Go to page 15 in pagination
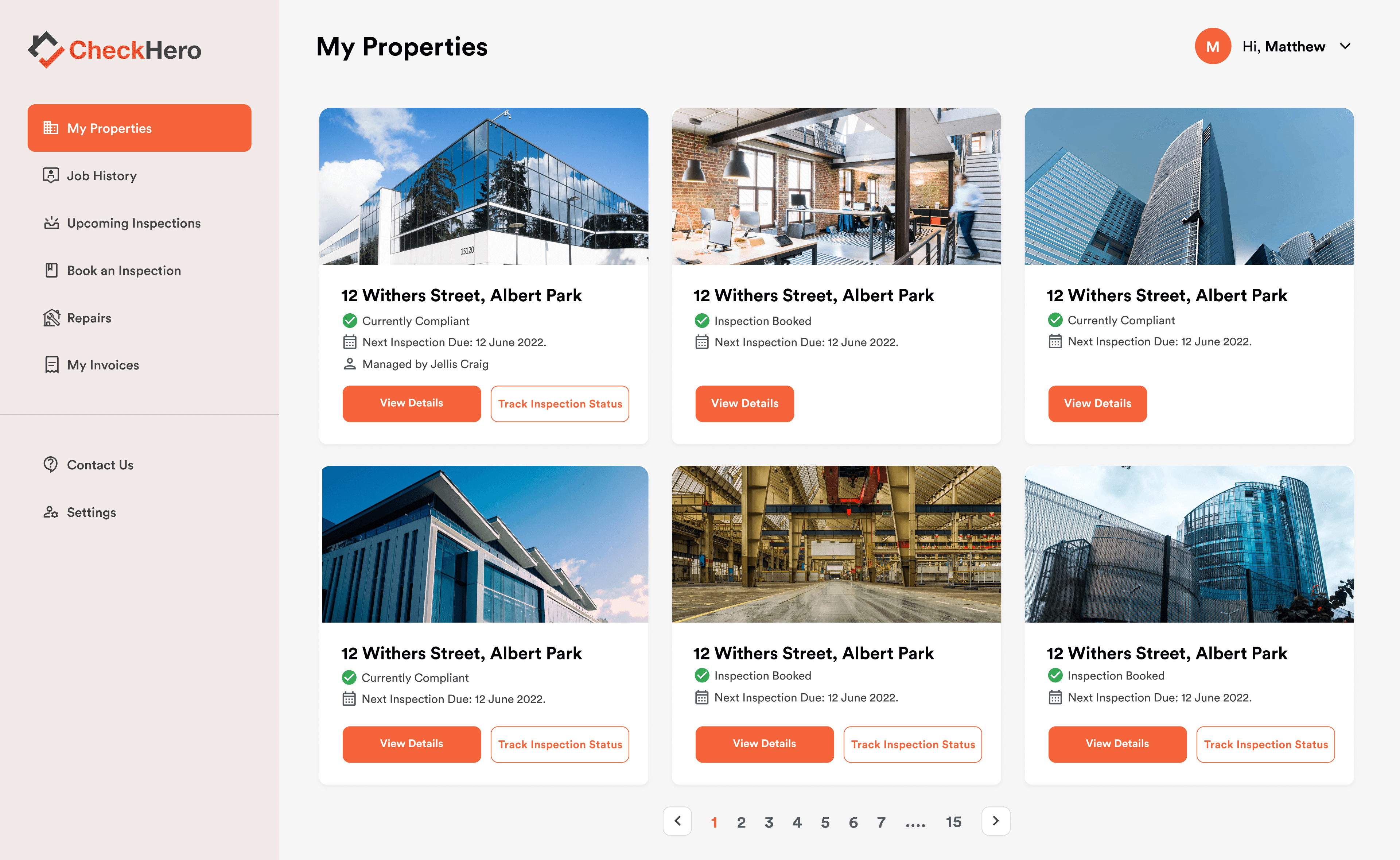This screenshot has height=860, width=1400. [x=954, y=821]
